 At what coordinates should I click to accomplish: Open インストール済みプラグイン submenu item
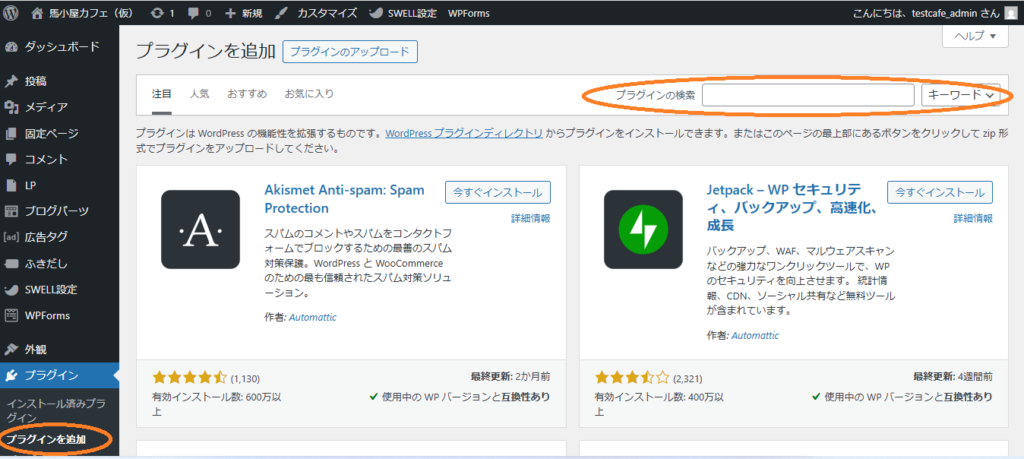click(x=56, y=410)
